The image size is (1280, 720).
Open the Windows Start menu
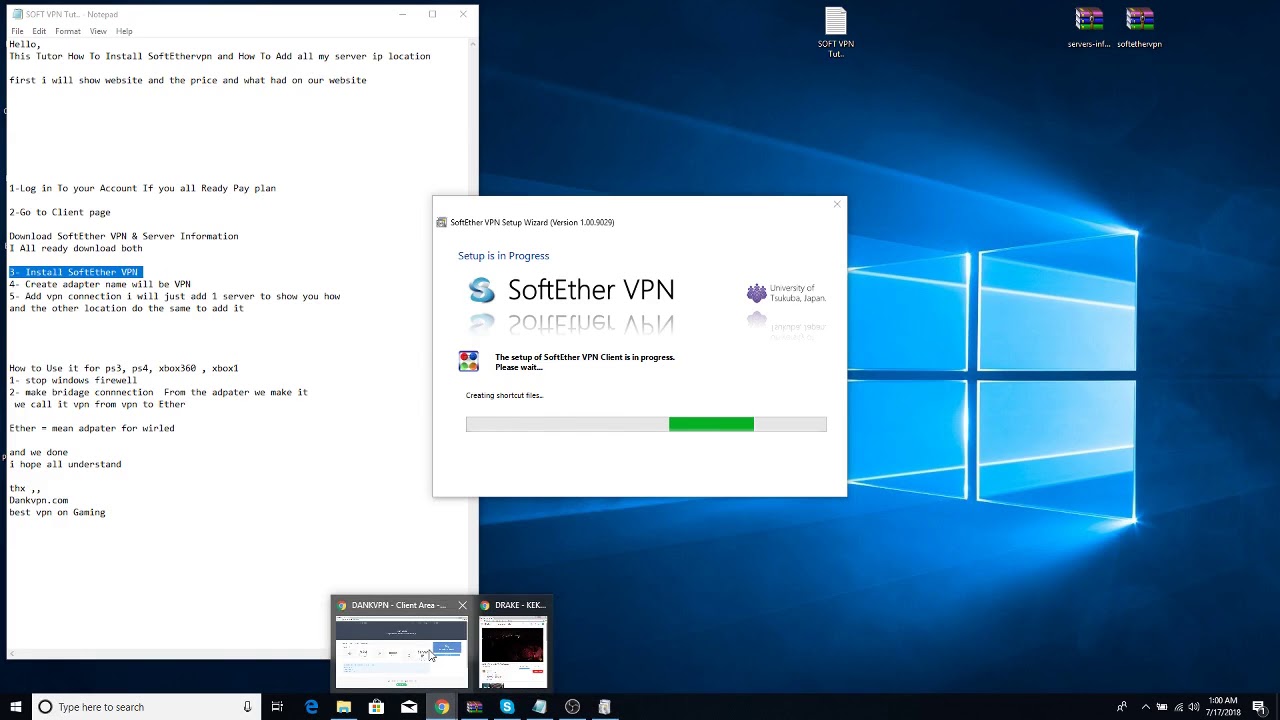[x=15, y=707]
